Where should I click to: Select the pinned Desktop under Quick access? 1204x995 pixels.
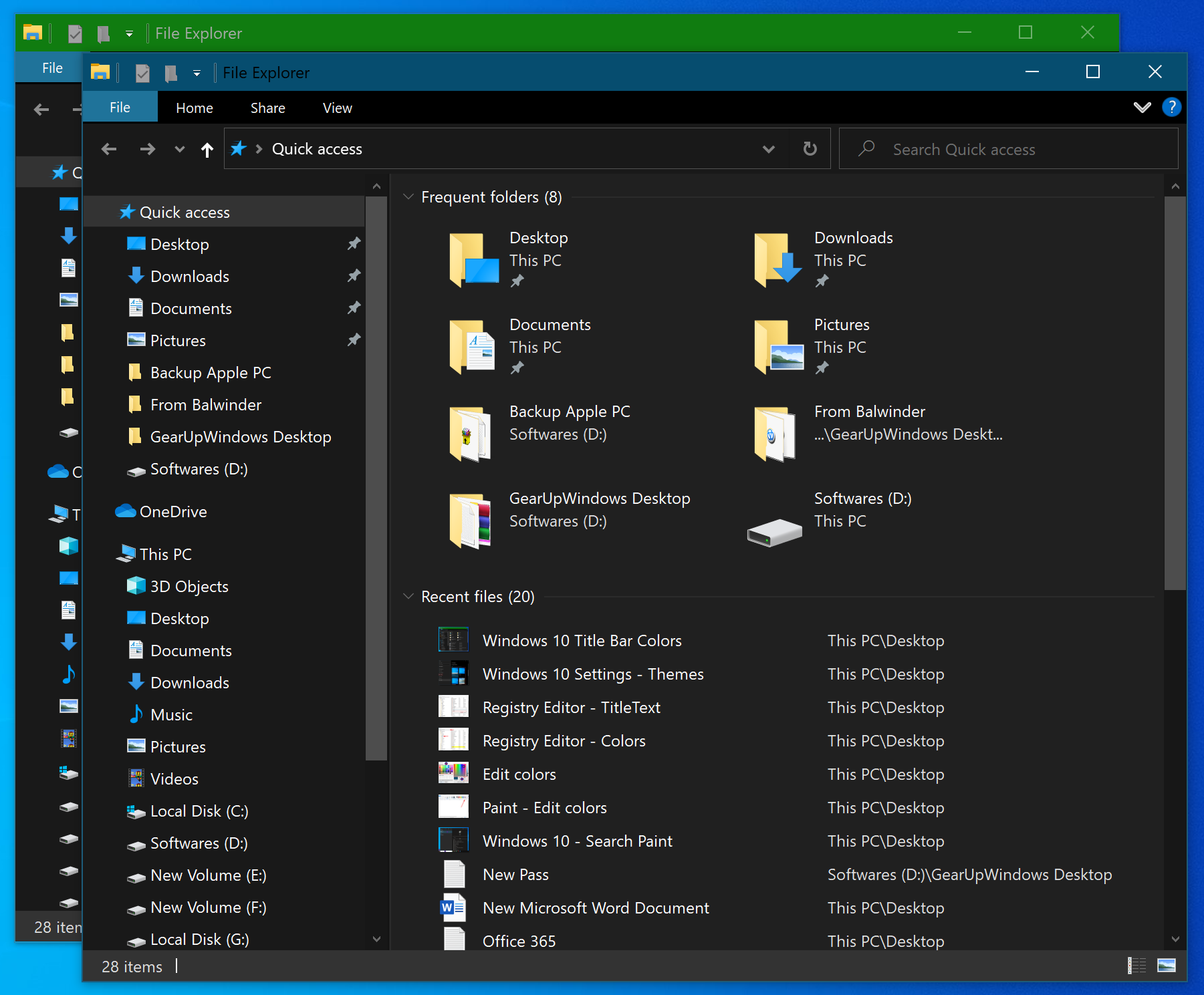pyautogui.click(x=179, y=245)
